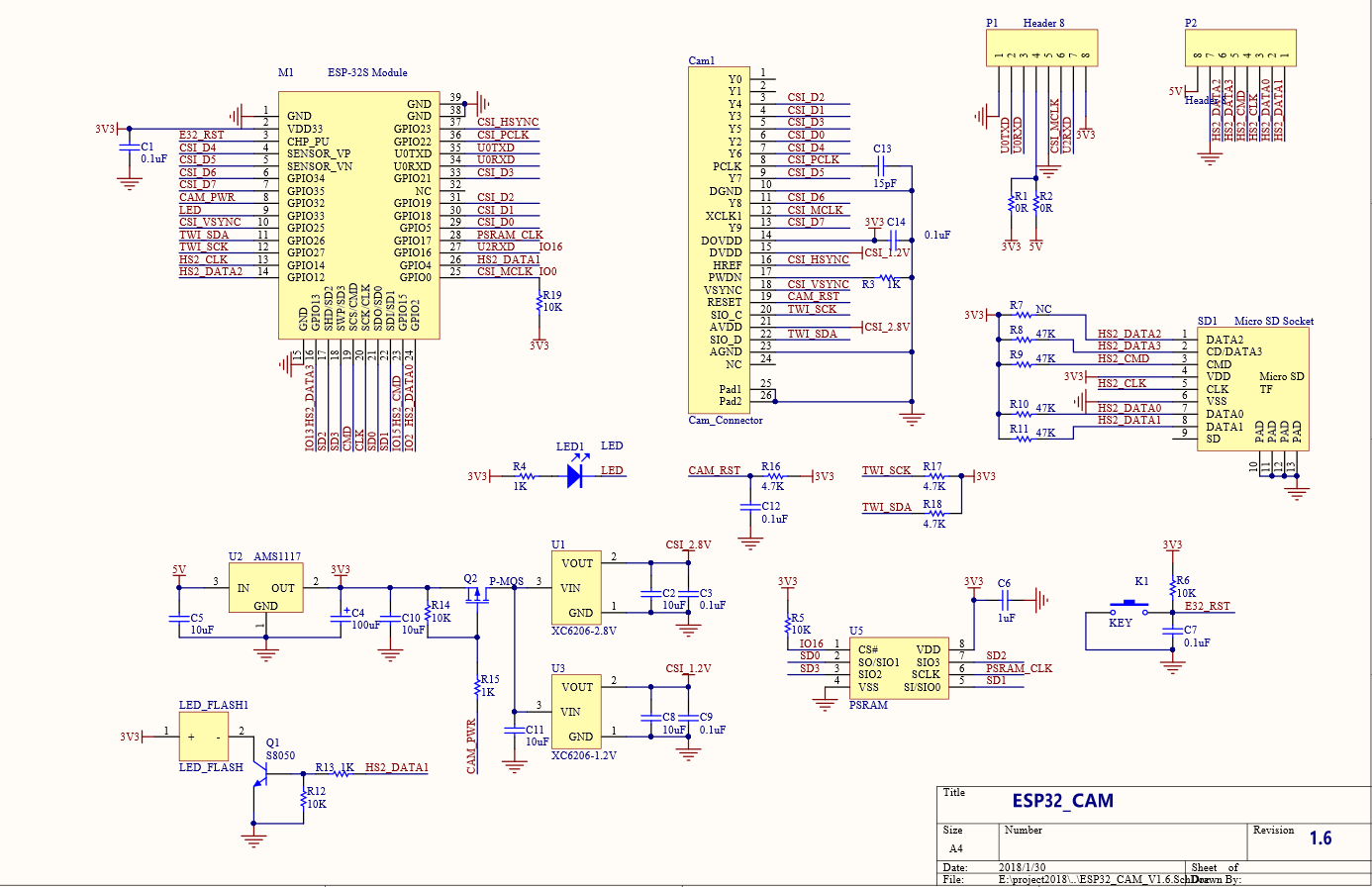This screenshot has height=887, width=1372.
Task: Click the "CSI_MCLK" net label beside Cam1
Action: (x=816, y=210)
